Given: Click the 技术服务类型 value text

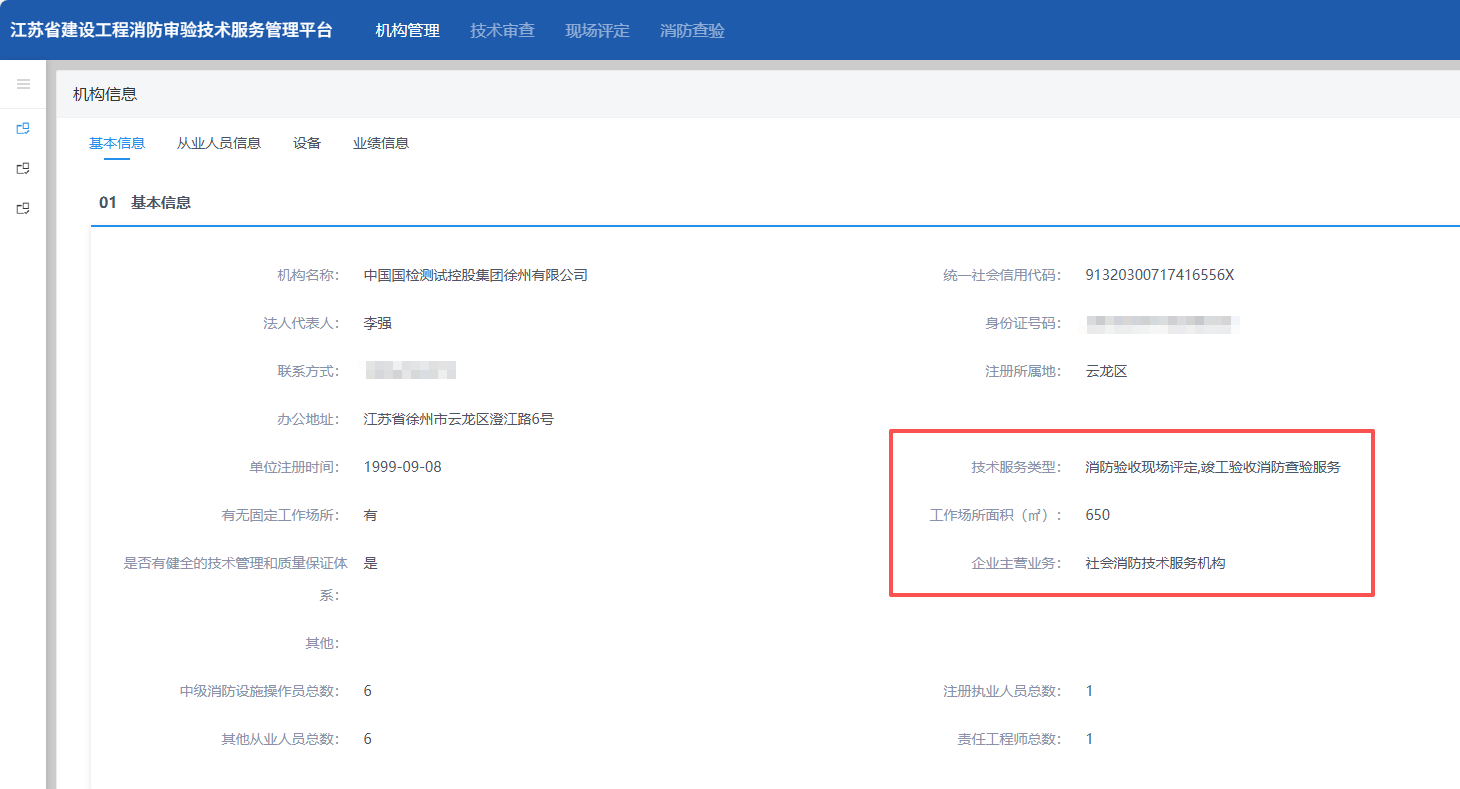Looking at the screenshot, I should (1213, 467).
